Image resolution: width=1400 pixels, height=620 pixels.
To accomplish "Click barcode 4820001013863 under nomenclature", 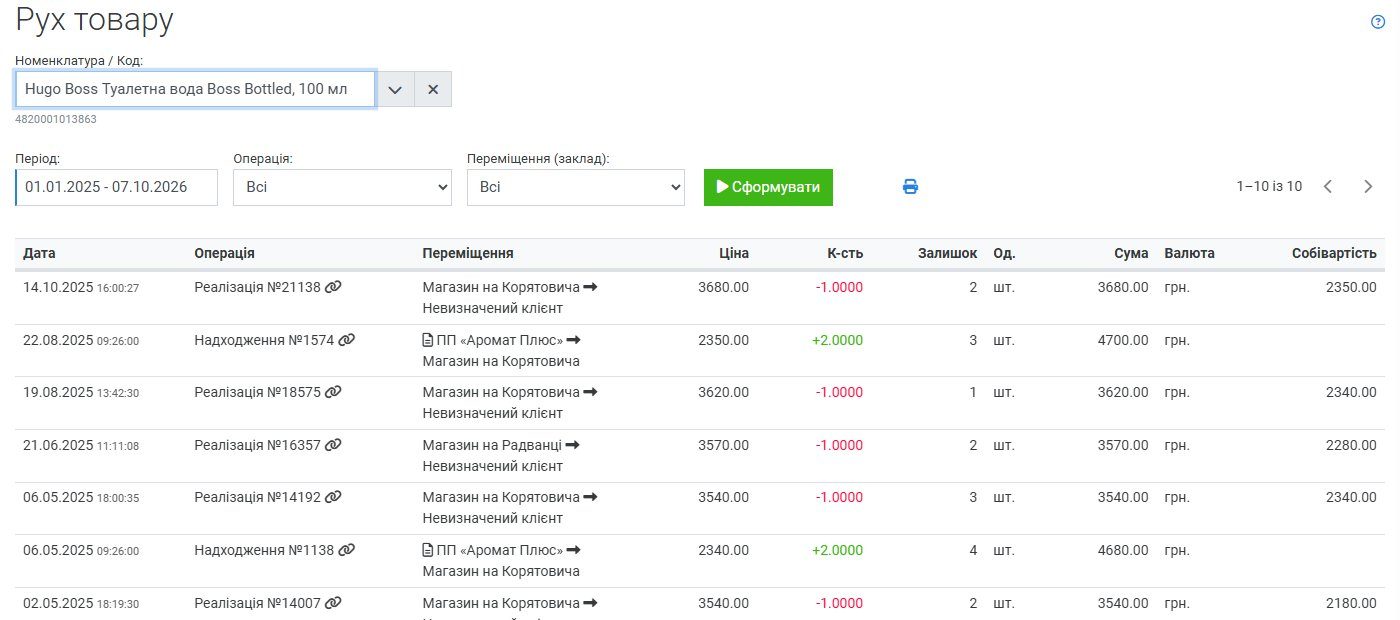I will tap(56, 119).
